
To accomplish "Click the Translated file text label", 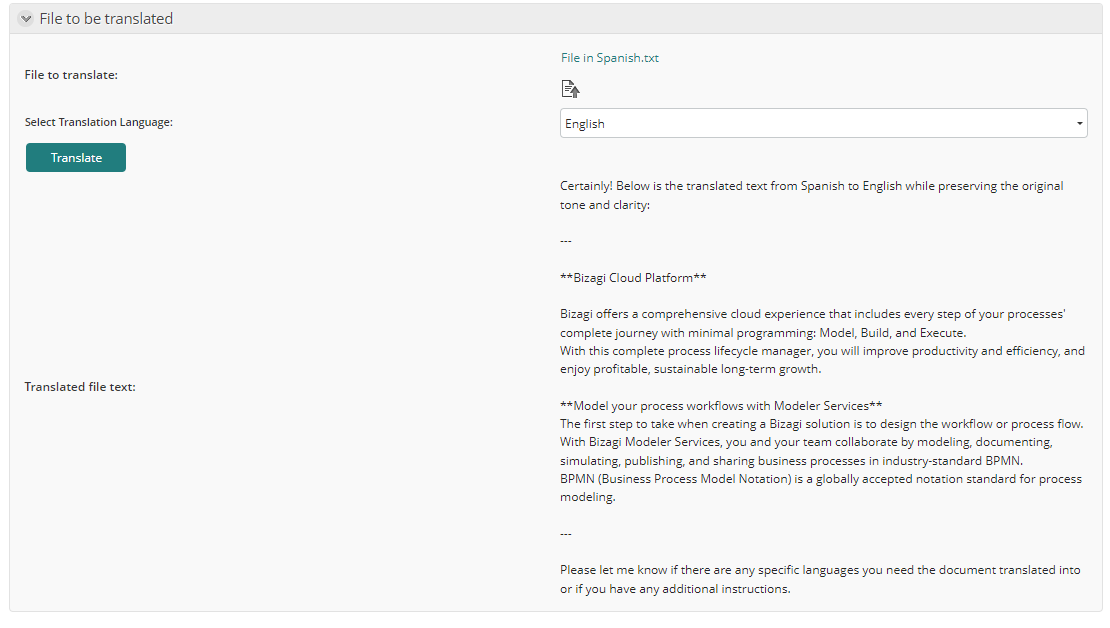I will [80, 387].
